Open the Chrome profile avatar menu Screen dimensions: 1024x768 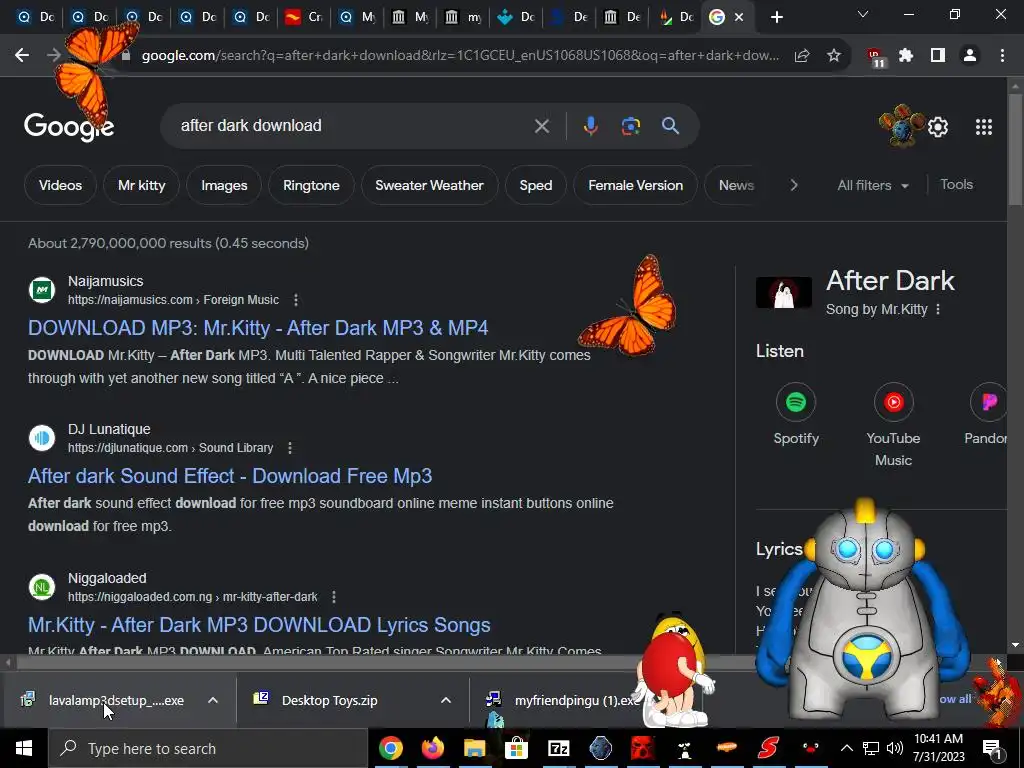click(970, 56)
